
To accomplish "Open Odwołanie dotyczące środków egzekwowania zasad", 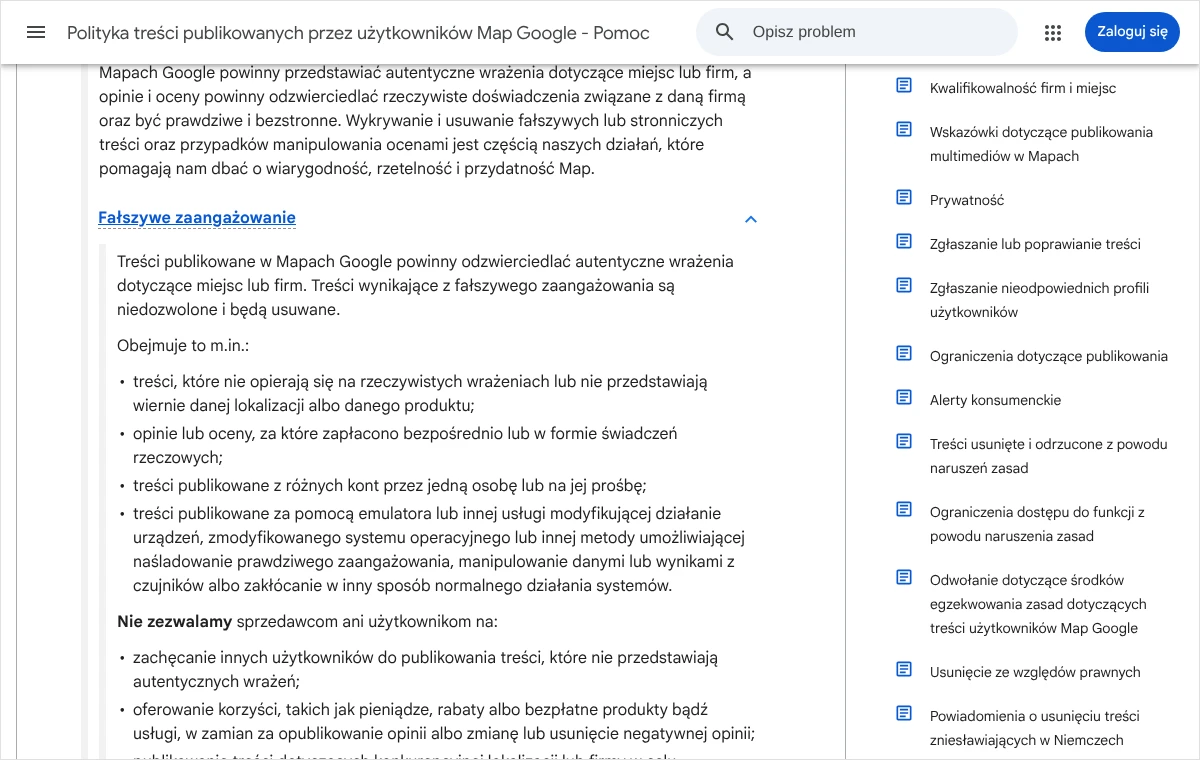I will pos(1038,604).
